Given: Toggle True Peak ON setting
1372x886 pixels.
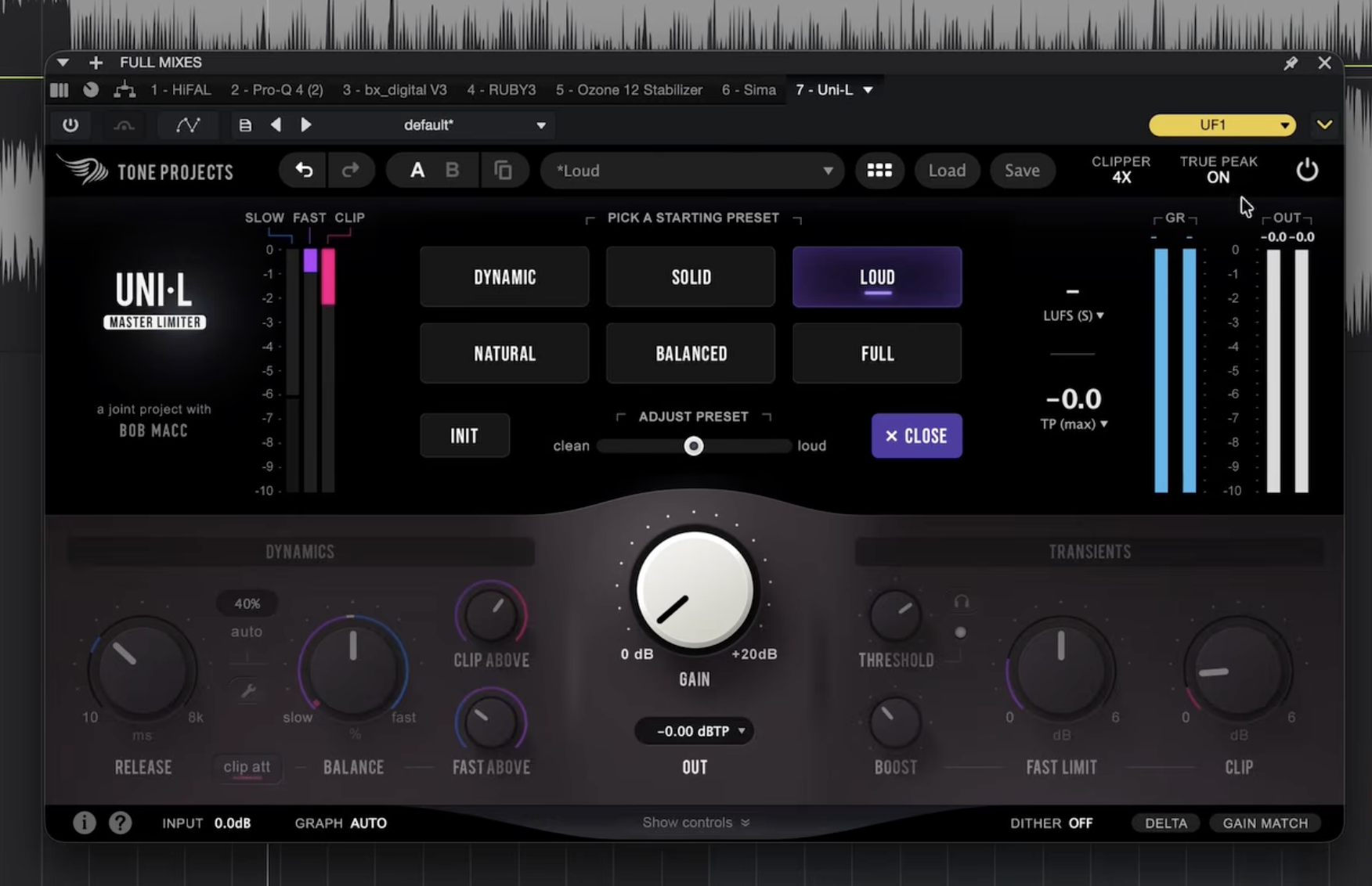Looking at the screenshot, I should pos(1219,169).
